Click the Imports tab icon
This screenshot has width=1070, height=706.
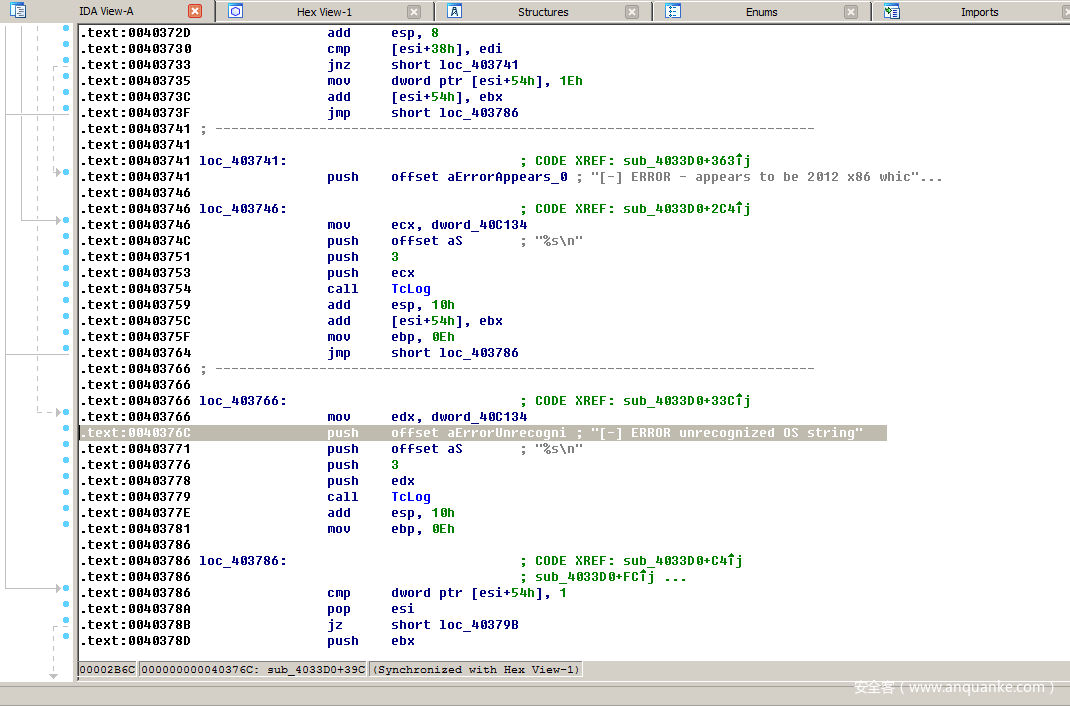click(892, 11)
